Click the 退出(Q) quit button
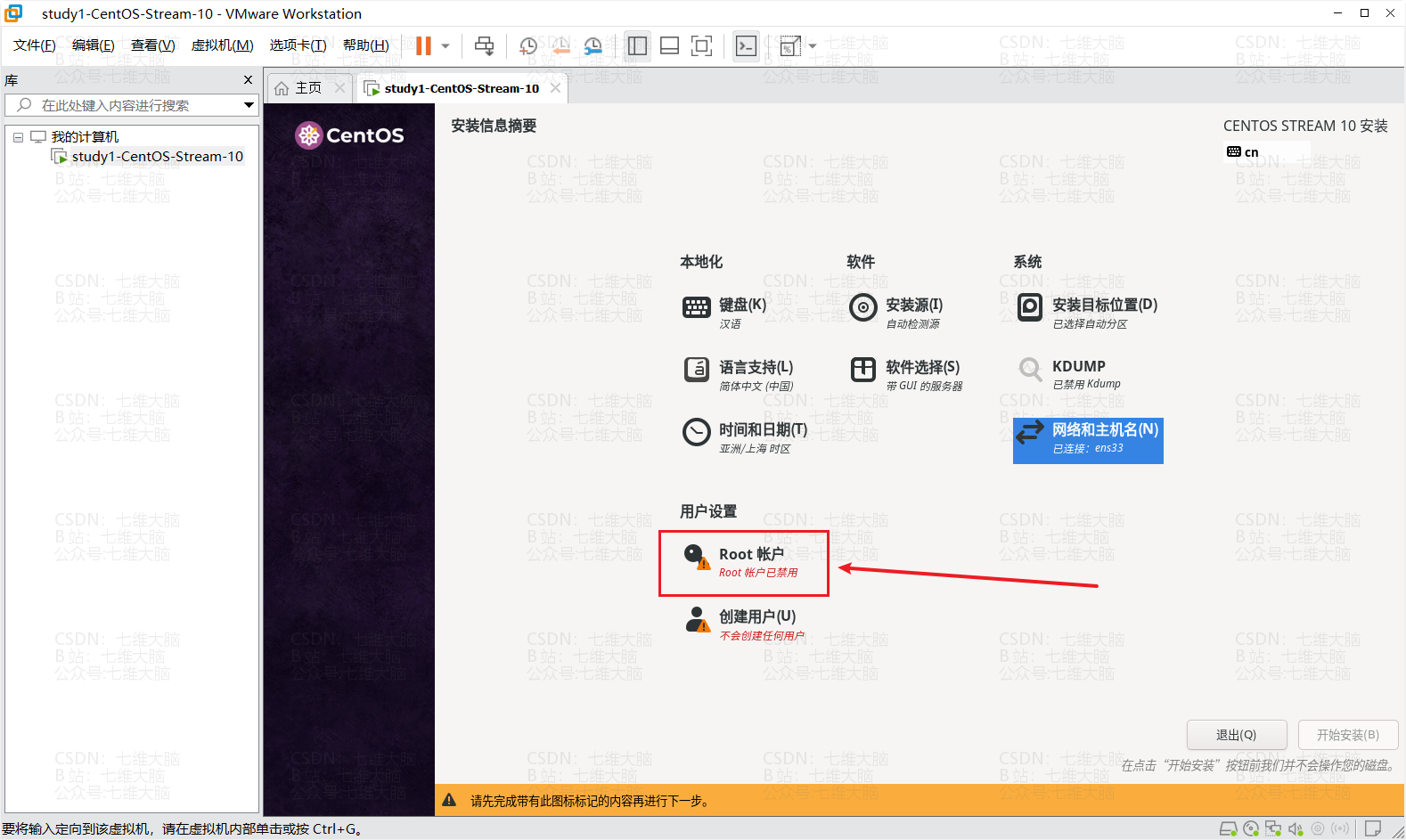1406x840 pixels. click(1237, 735)
